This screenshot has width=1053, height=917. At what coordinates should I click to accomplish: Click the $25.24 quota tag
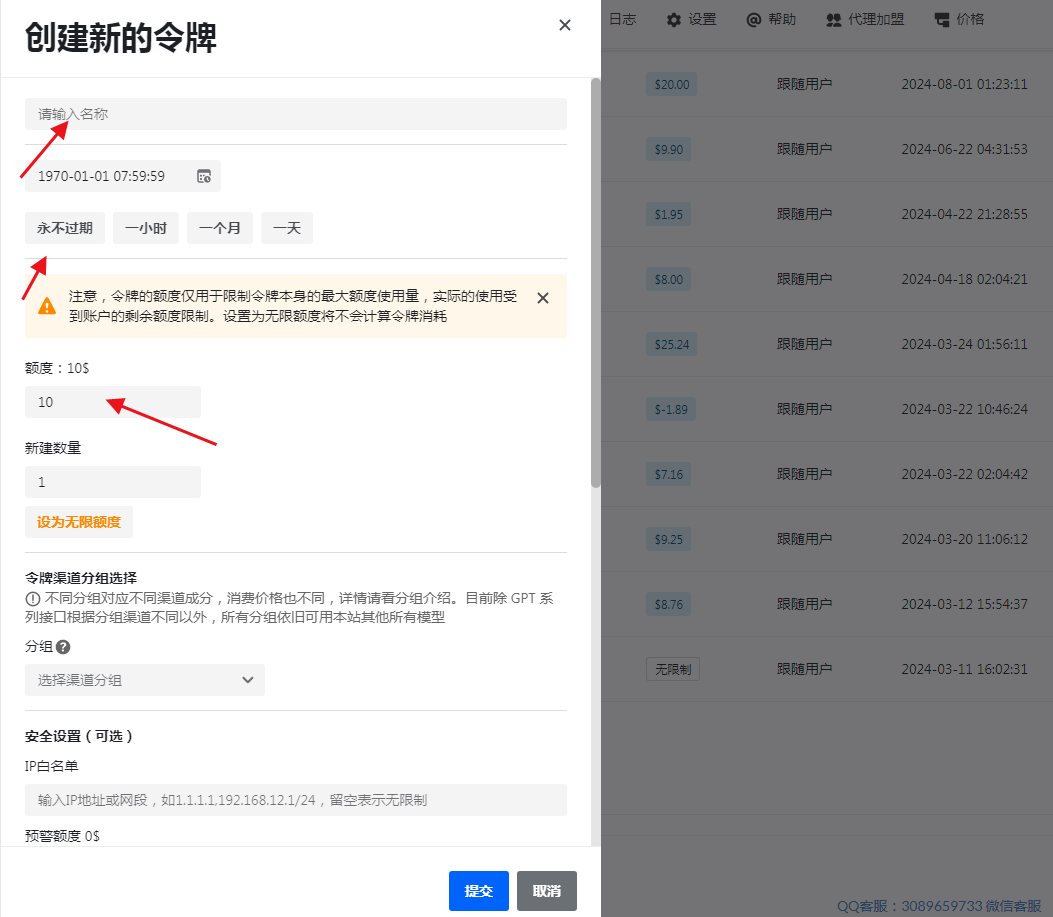672,345
